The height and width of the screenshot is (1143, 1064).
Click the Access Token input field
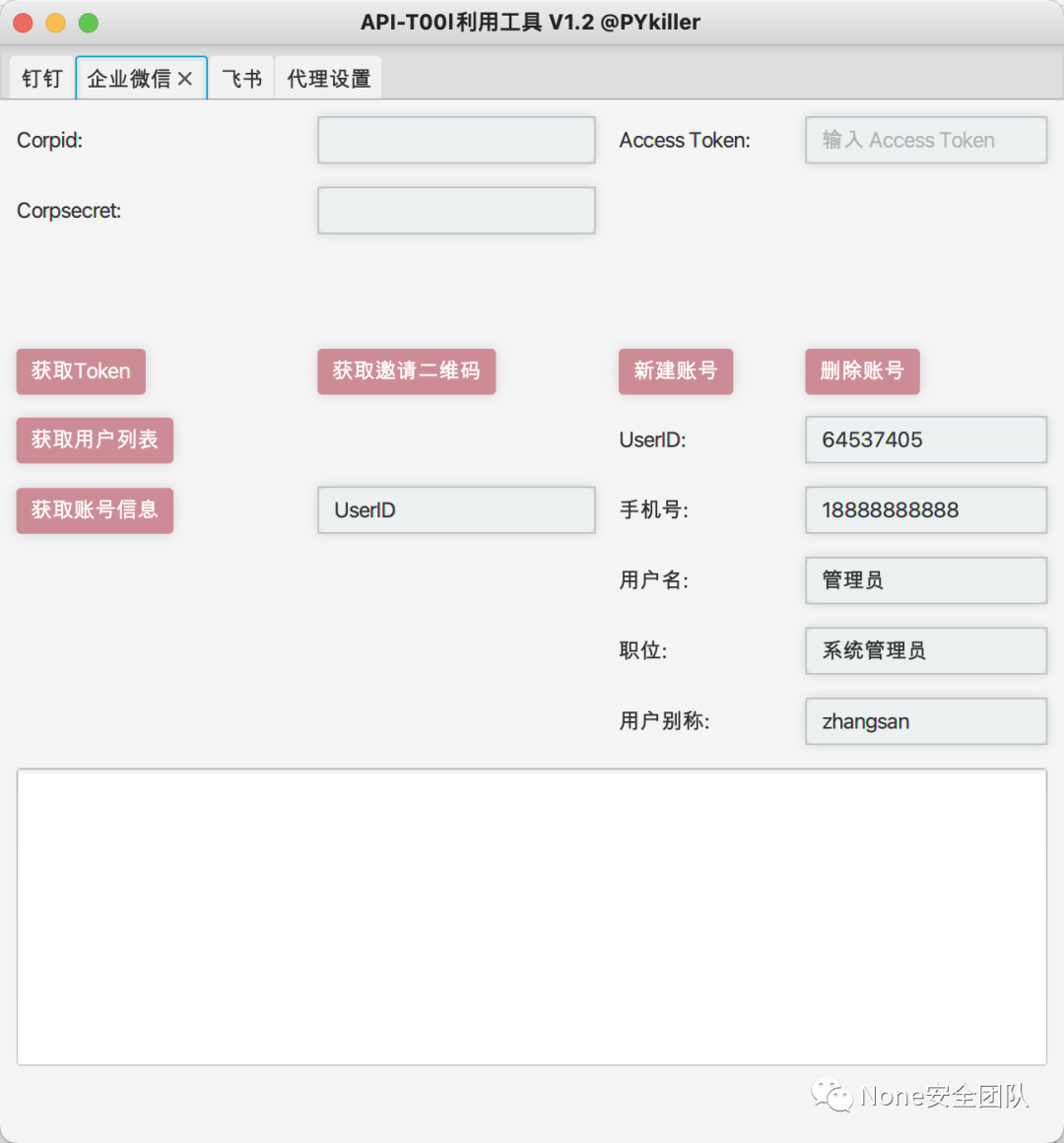[926, 140]
